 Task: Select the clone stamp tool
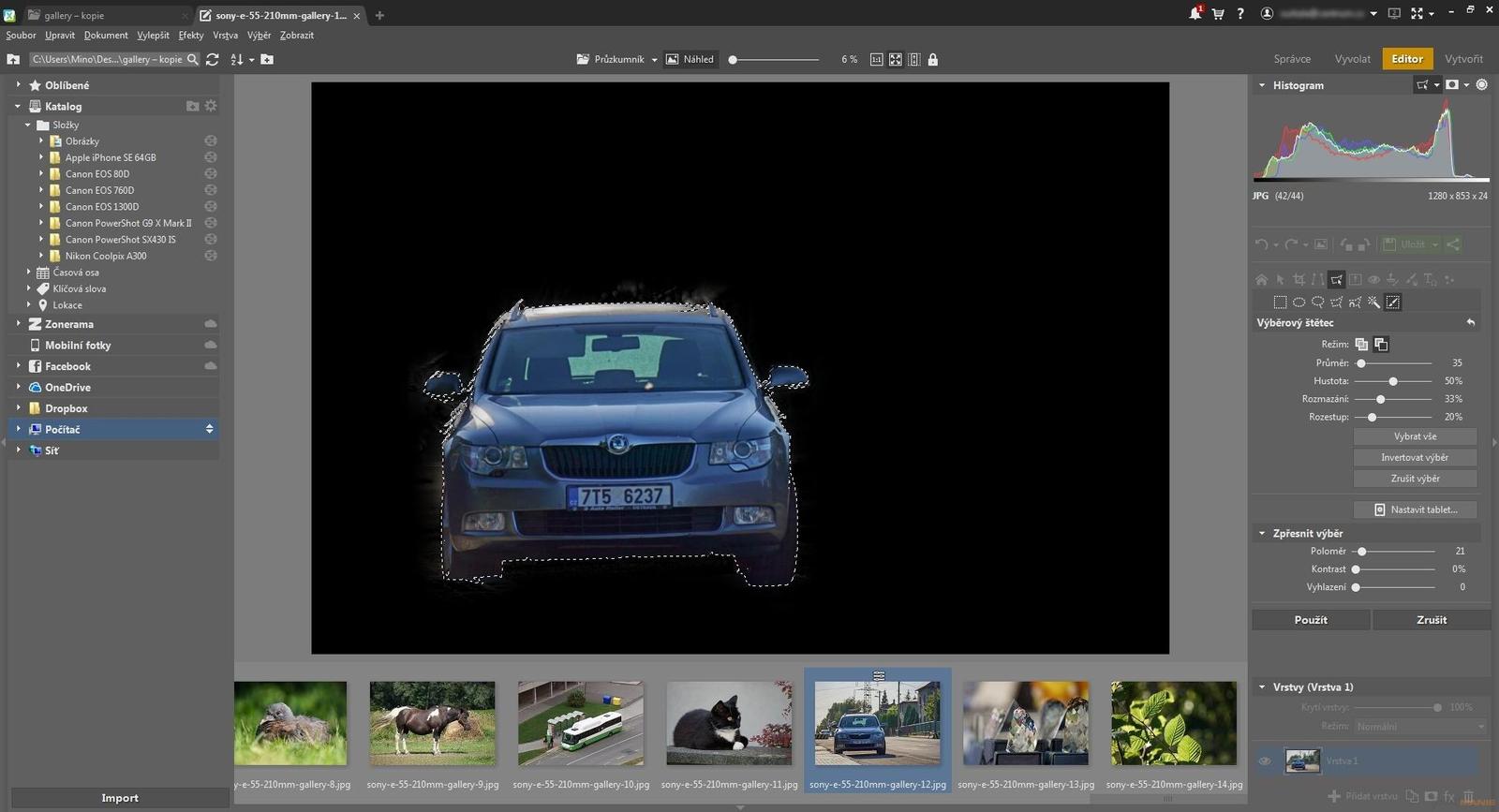pyautogui.click(x=1392, y=279)
